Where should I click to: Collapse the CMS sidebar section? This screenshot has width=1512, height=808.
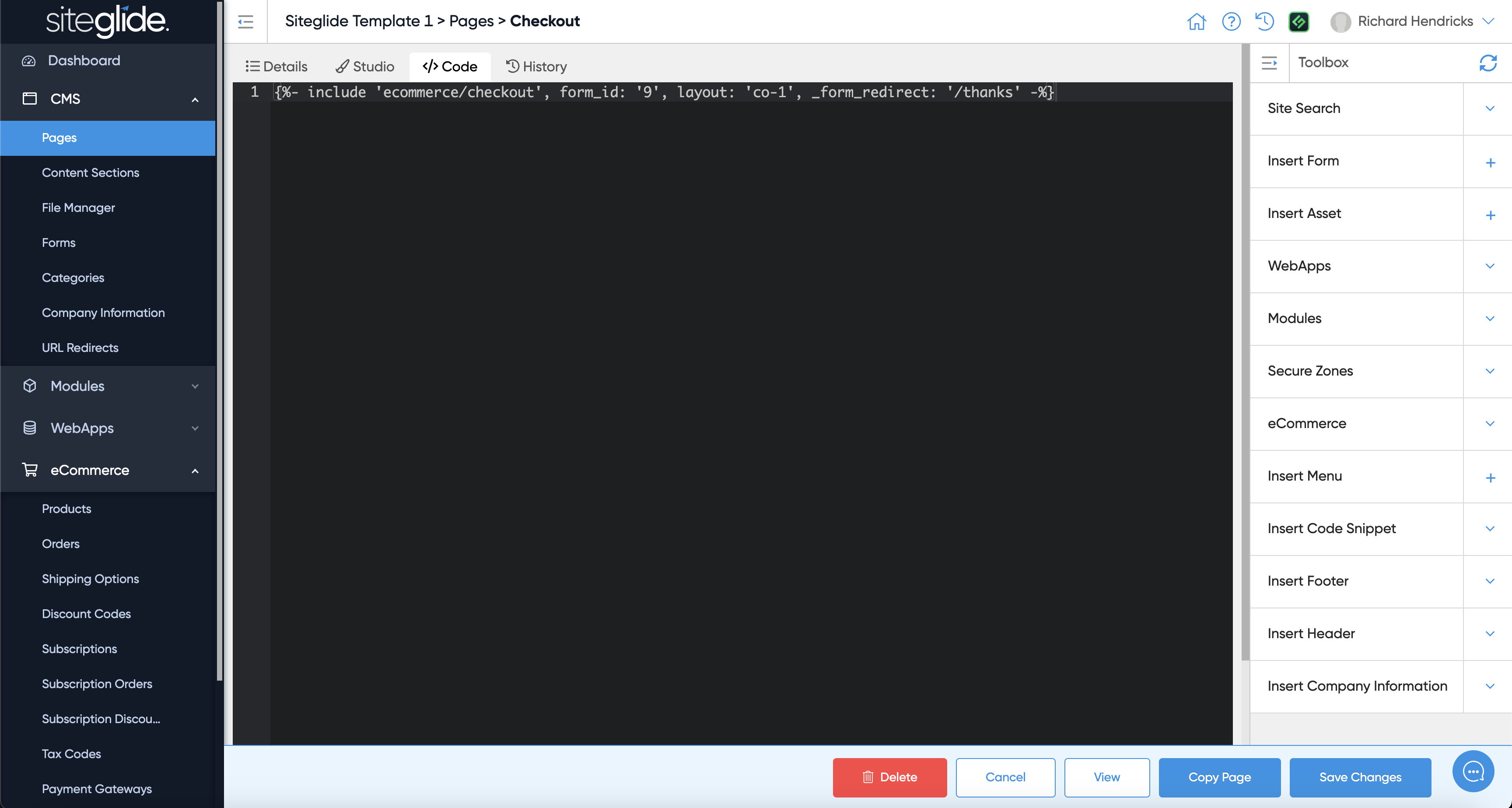pyautogui.click(x=195, y=99)
